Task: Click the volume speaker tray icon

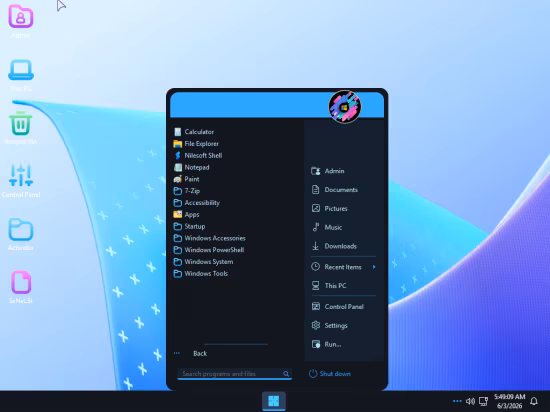Action: [470, 401]
